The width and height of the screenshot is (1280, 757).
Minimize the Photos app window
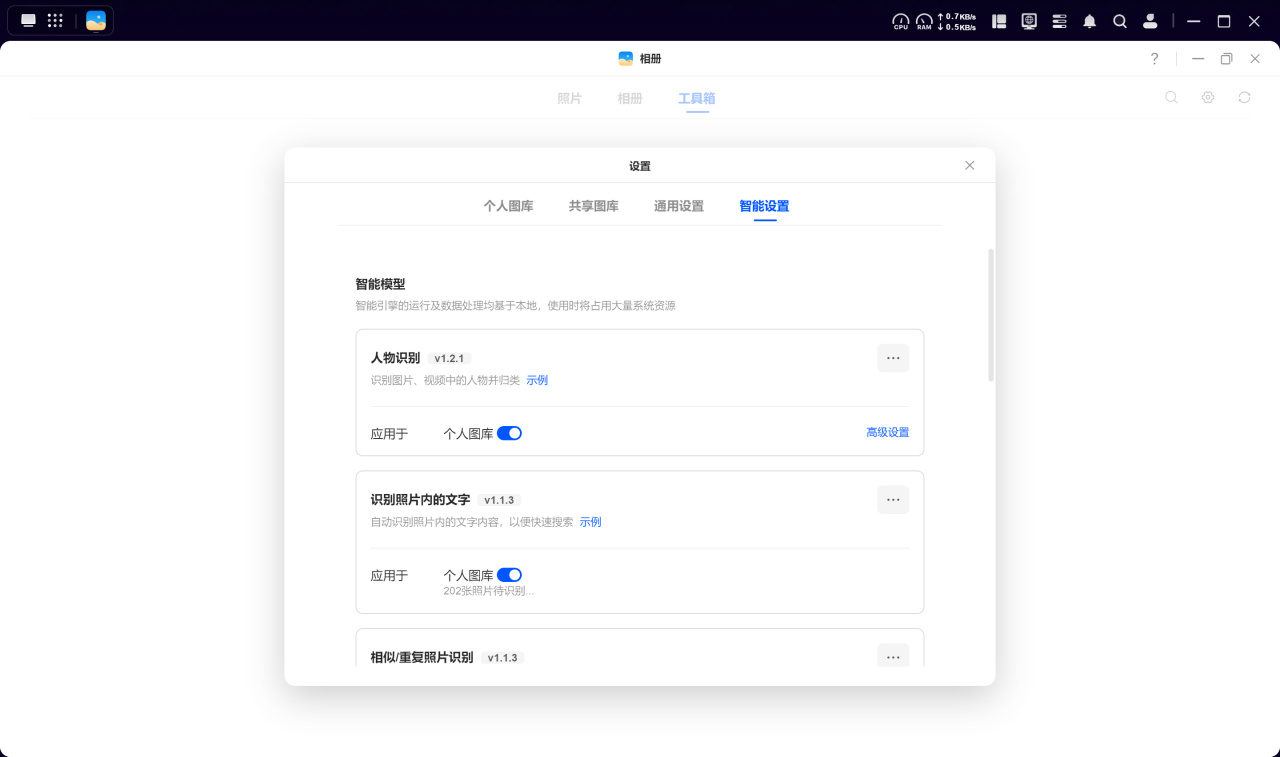coord(1198,59)
